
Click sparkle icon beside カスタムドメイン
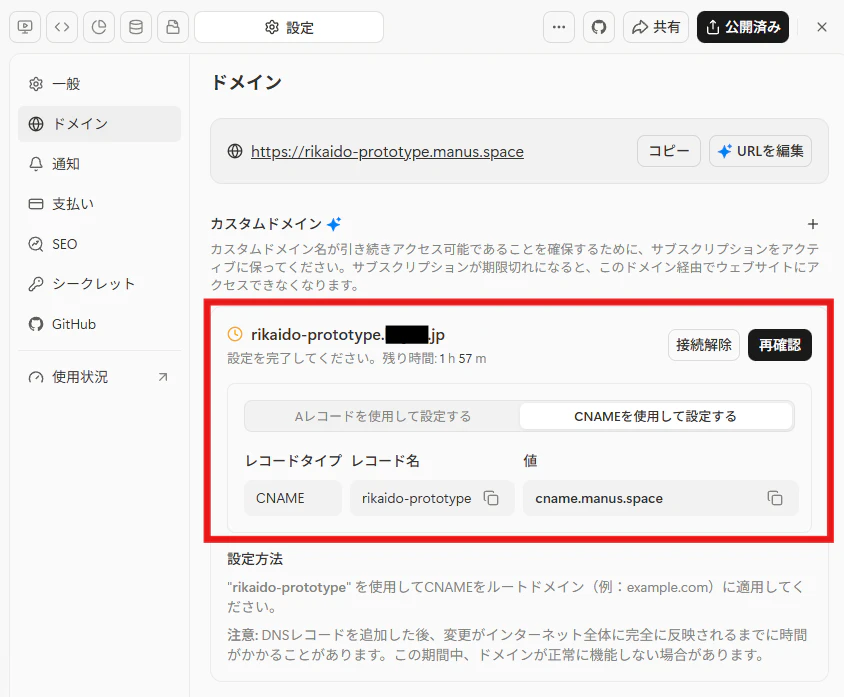pyautogui.click(x=334, y=224)
